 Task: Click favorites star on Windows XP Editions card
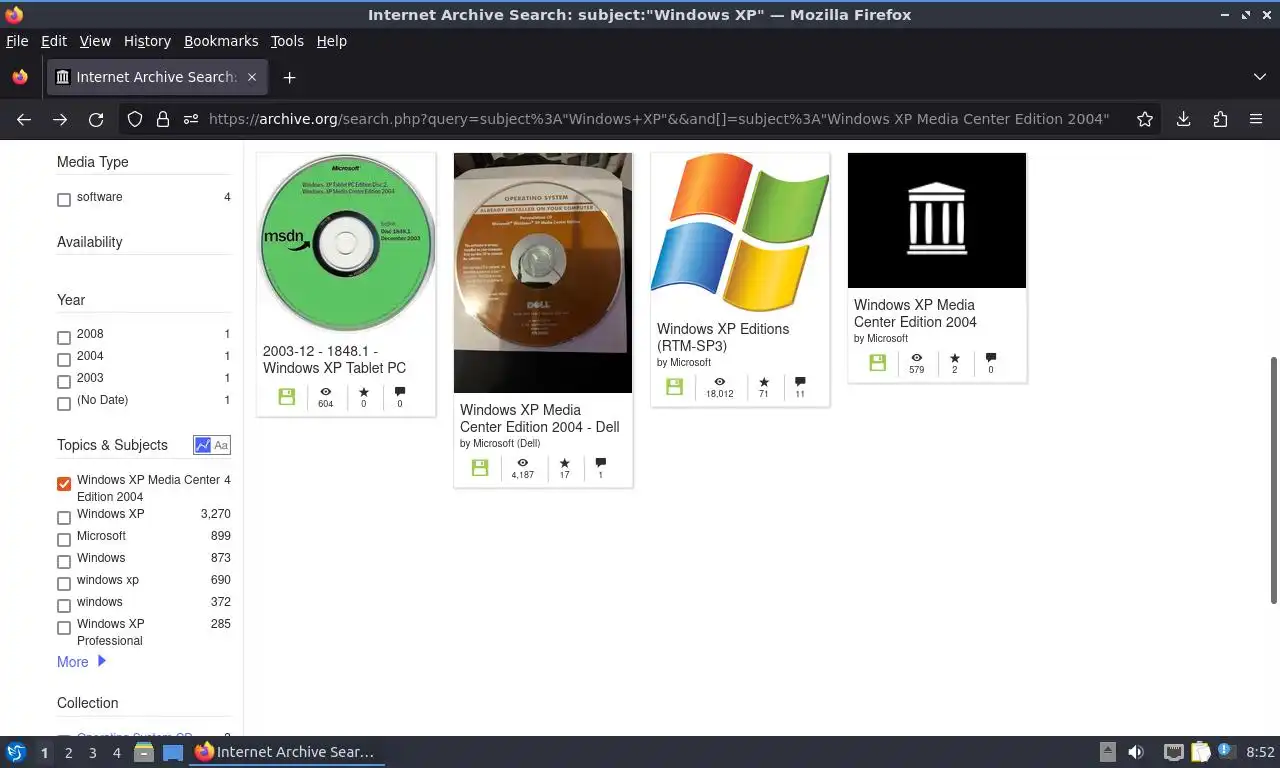pyautogui.click(x=764, y=382)
